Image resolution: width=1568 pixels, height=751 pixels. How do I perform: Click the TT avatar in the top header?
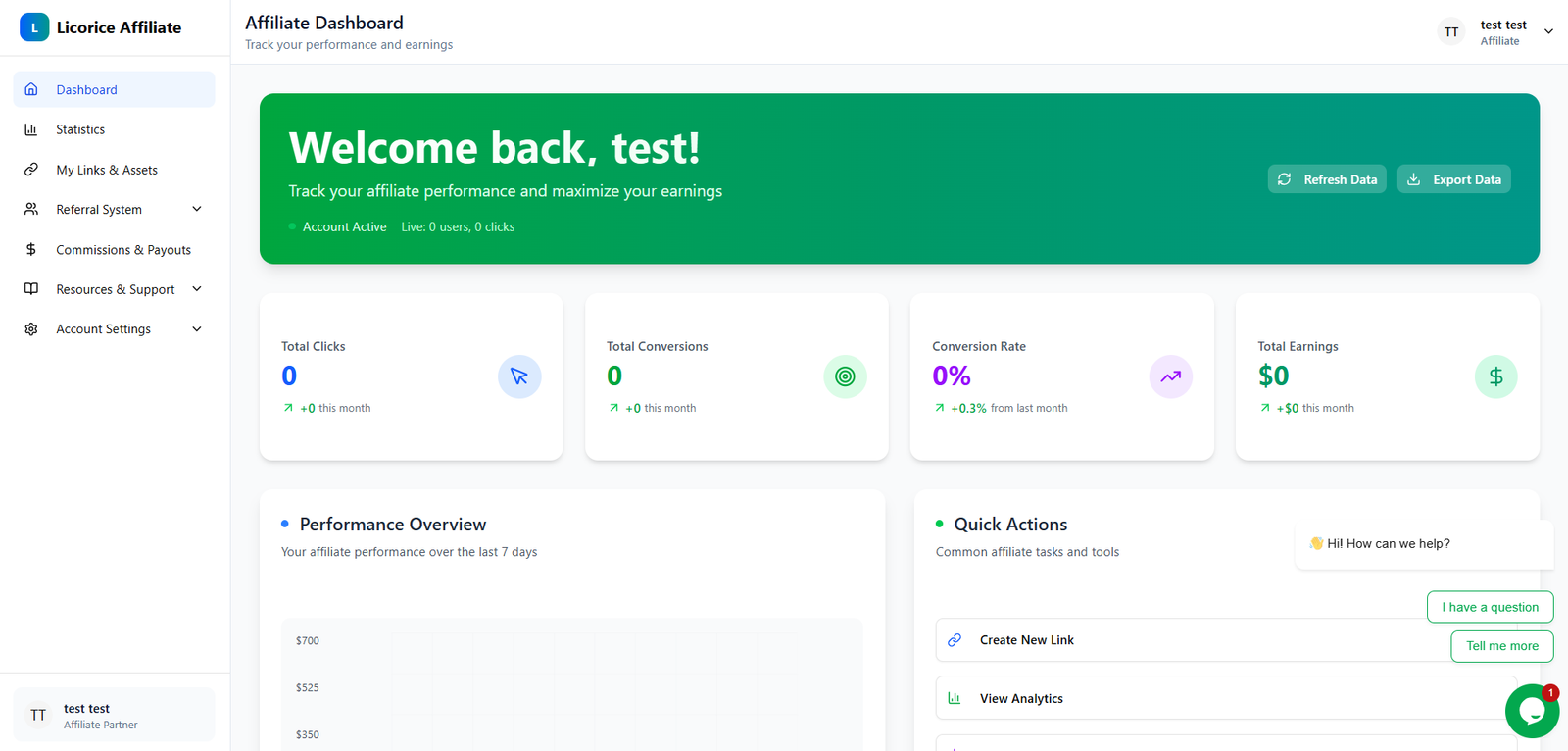point(1451,32)
